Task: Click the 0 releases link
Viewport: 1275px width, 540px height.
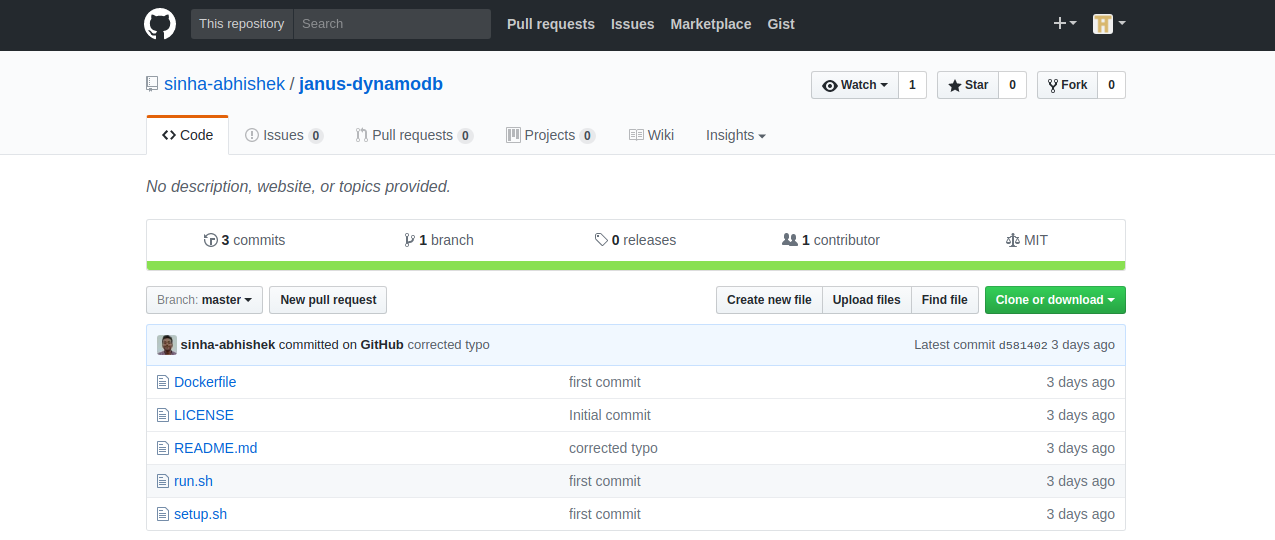Action: click(x=635, y=240)
